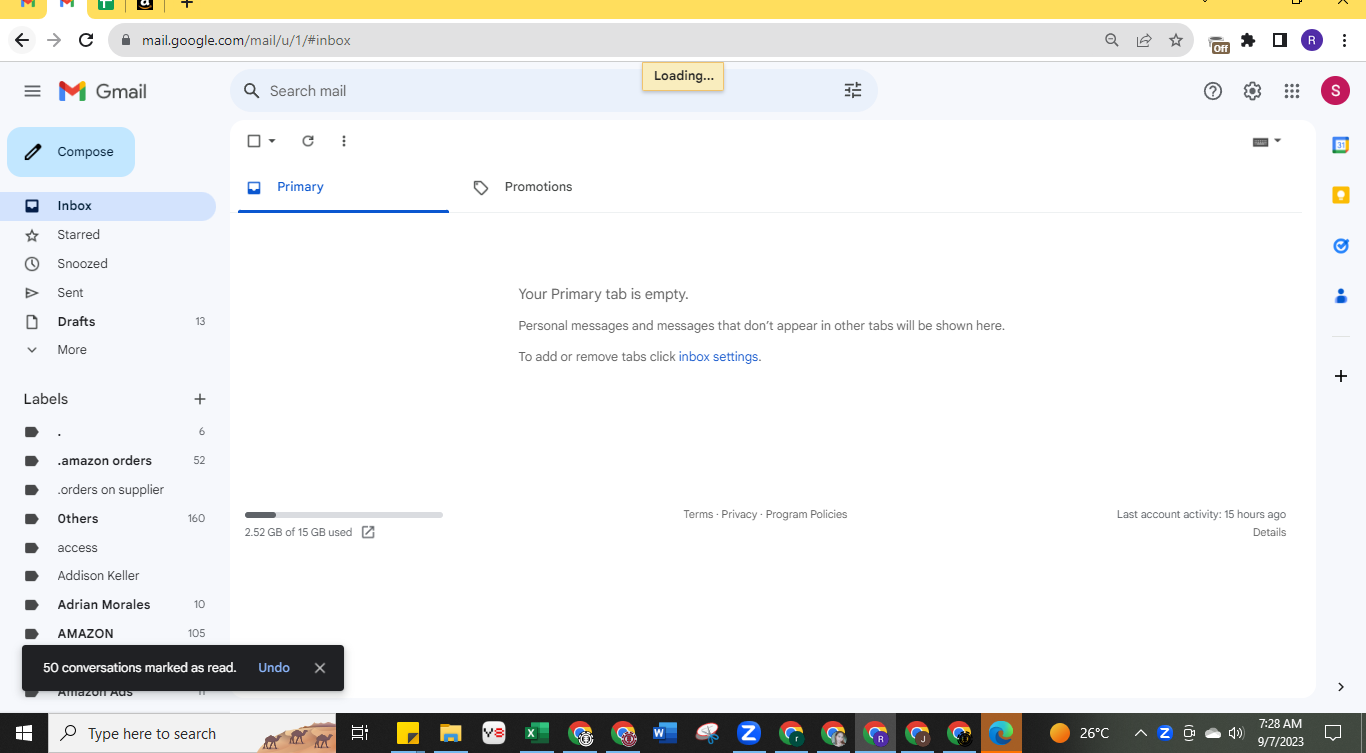Show hidden system tray icons
The image size is (1366, 753).
pyautogui.click(x=1140, y=733)
